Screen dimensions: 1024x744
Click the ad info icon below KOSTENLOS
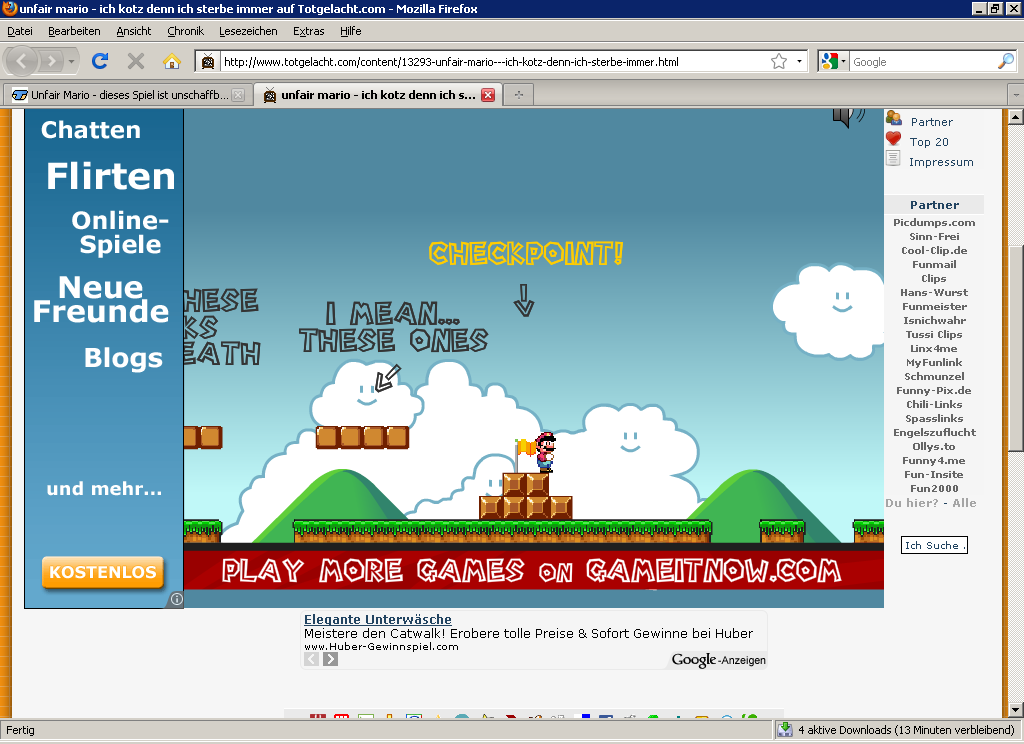click(176, 599)
